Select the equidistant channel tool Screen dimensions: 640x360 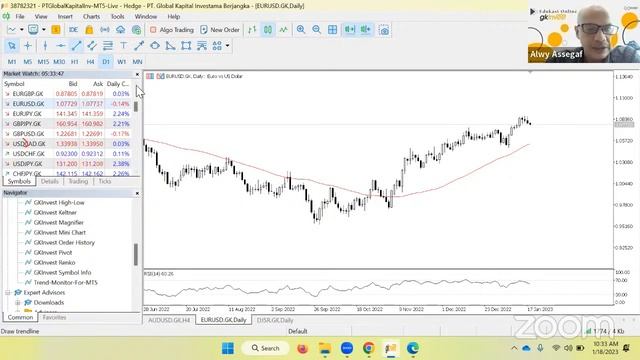pyautogui.click(x=92, y=46)
